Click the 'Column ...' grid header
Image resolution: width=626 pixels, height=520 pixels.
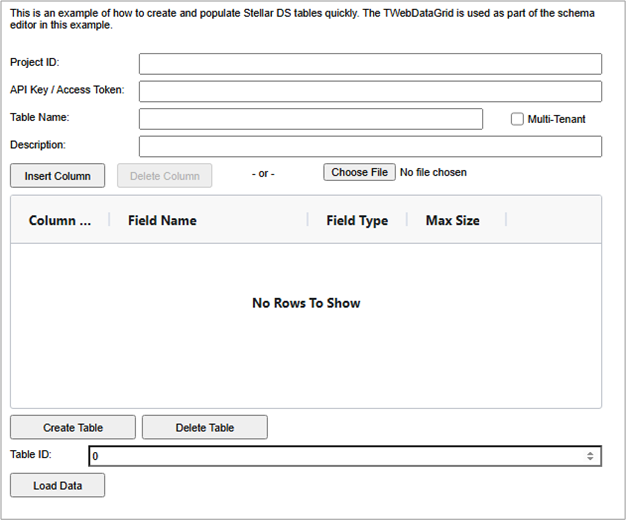point(59,220)
